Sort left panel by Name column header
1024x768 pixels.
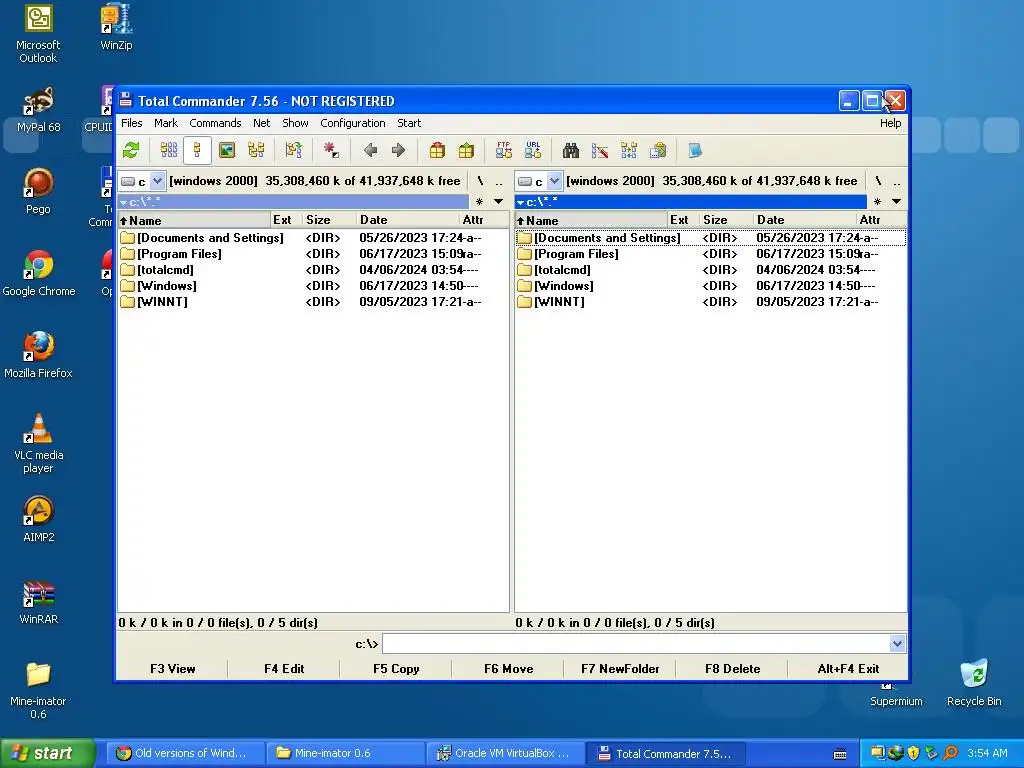click(x=194, y=220)
